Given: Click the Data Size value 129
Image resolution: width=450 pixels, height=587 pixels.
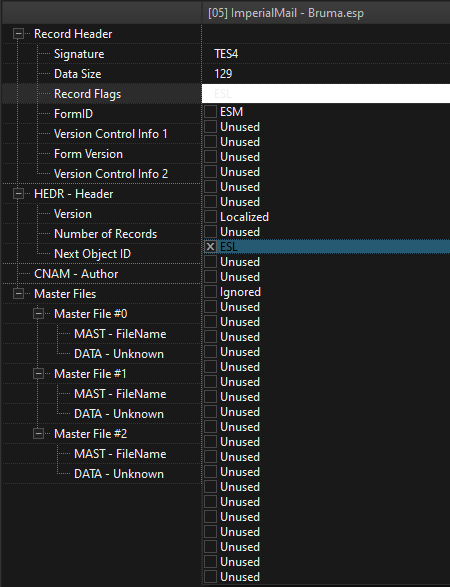Looking at the screenshot, I should coord(223,74).
